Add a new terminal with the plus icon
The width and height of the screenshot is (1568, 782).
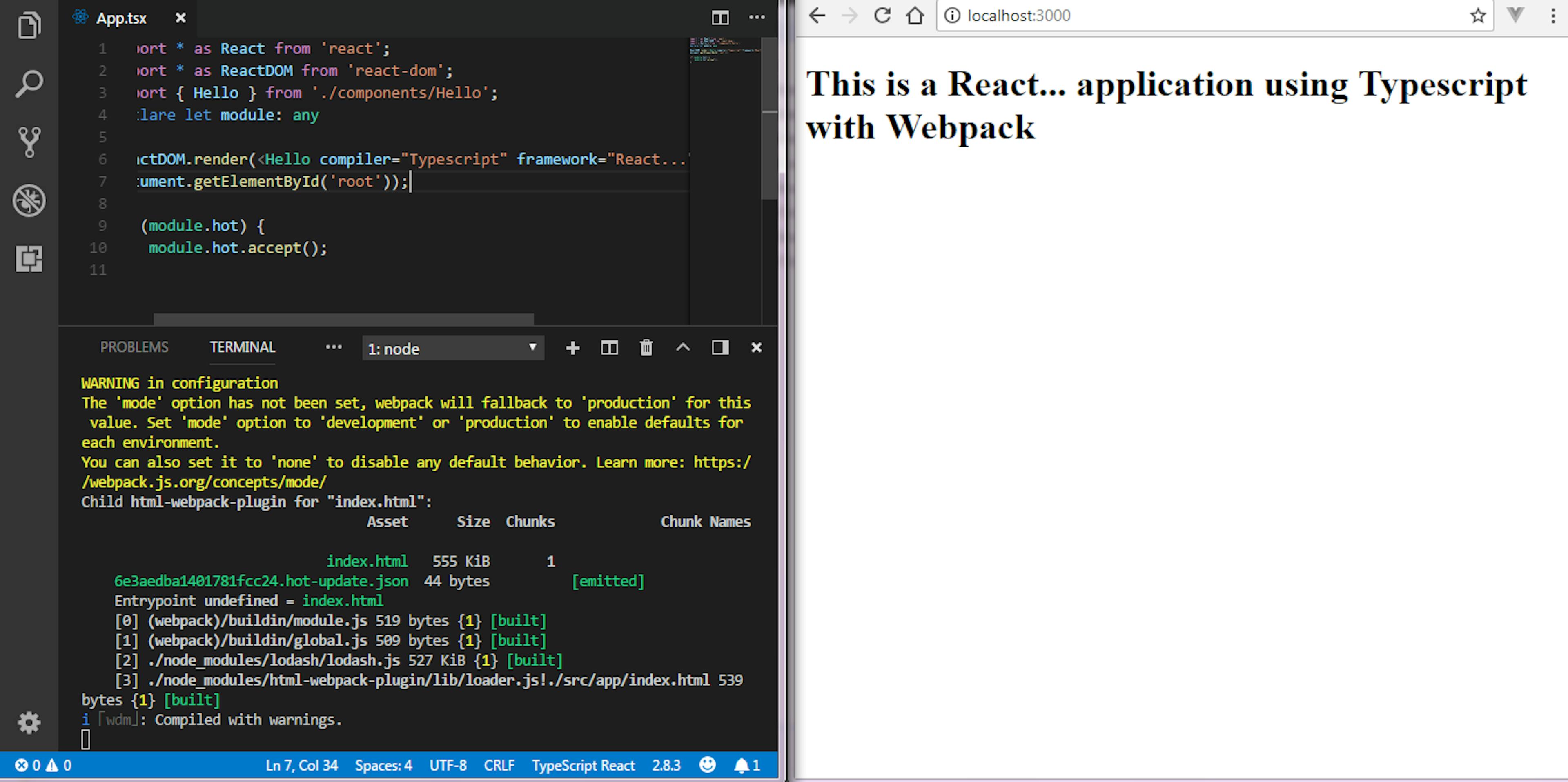pyautogui.click(x=572, y=348)
